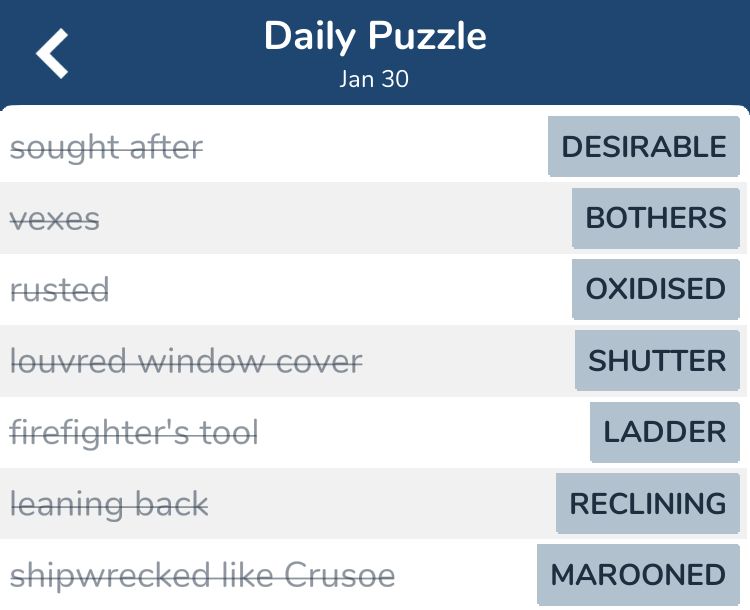Select the RECLINING answer tile

click(x=648, y=503)
